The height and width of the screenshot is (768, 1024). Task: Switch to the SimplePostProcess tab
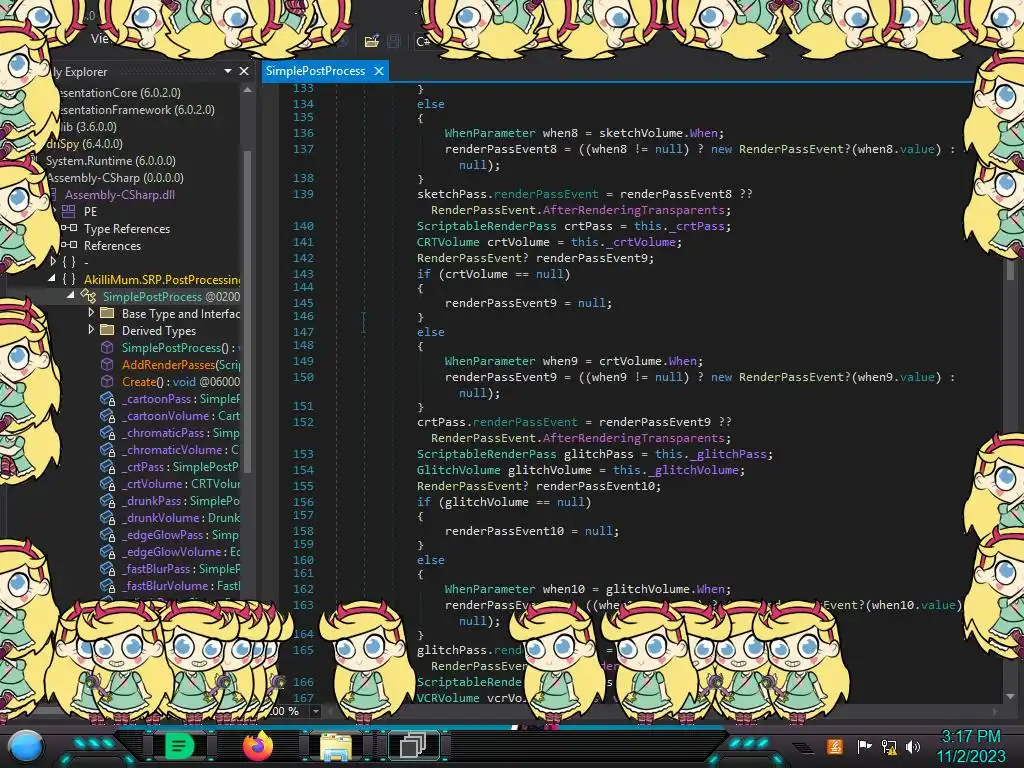315,71
